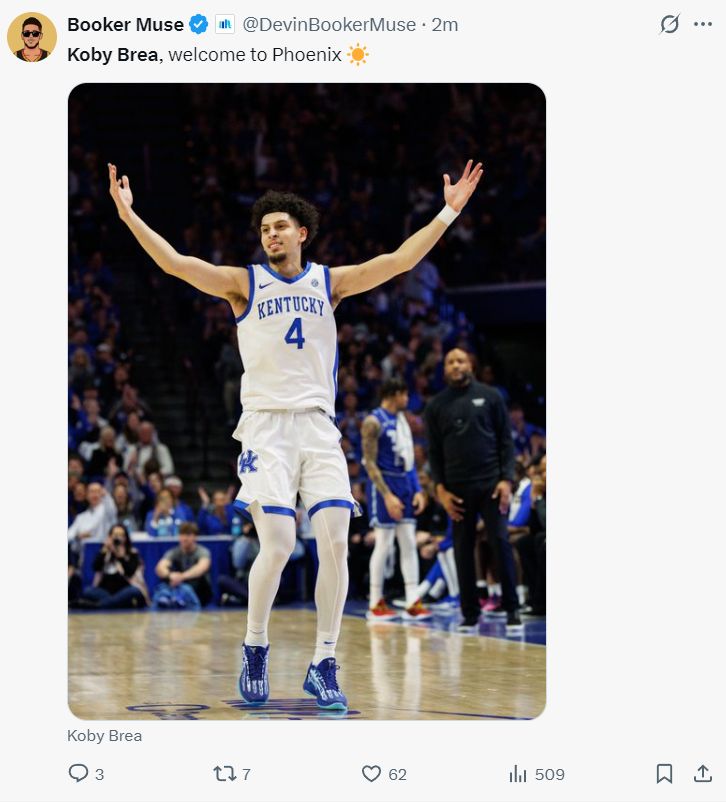Open the three-dot more options menu
The height and width of the screenshot is (804, 726).
[x=703, y=24]
